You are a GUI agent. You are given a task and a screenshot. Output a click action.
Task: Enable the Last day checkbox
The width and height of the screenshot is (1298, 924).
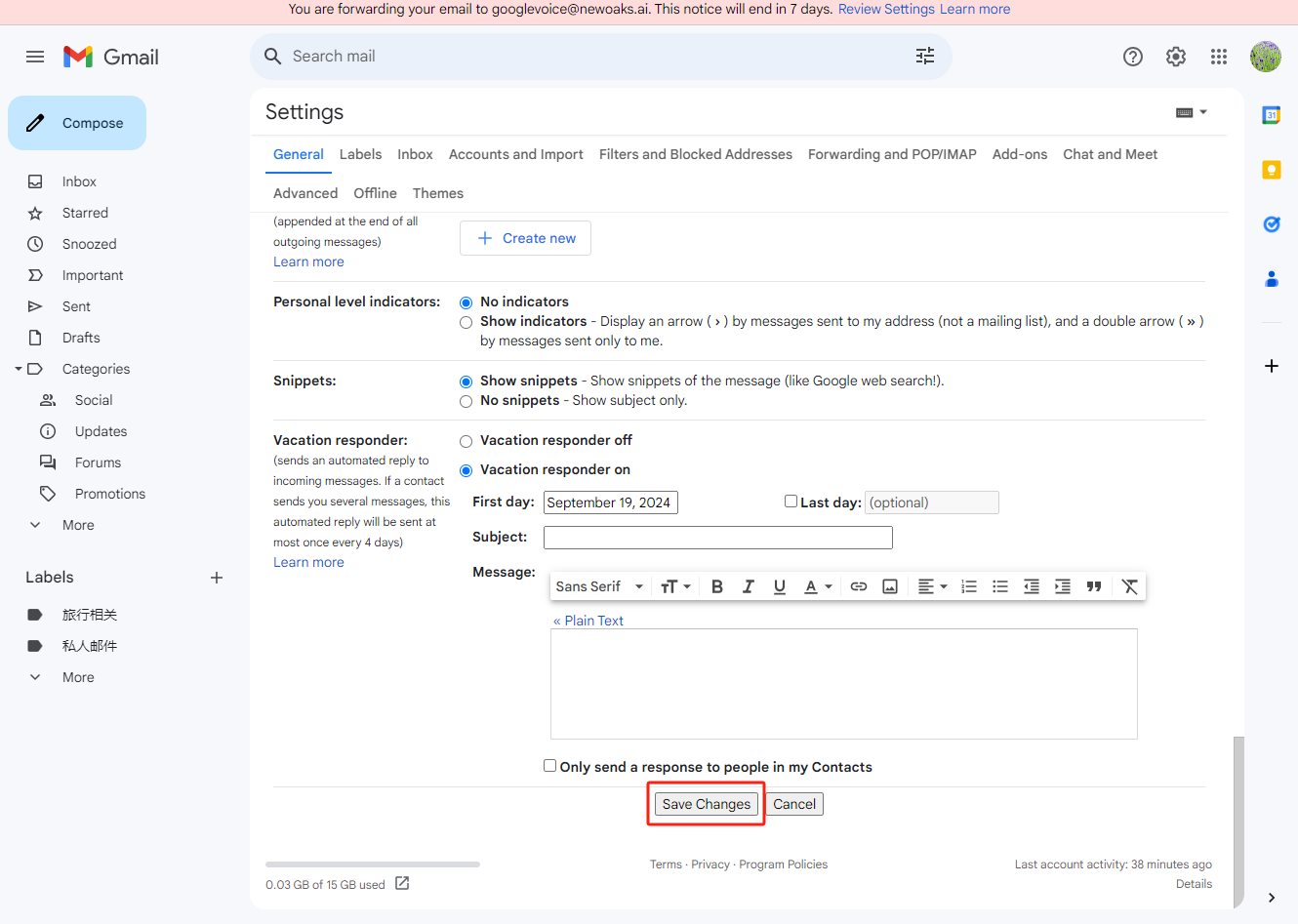click(791, 502)
